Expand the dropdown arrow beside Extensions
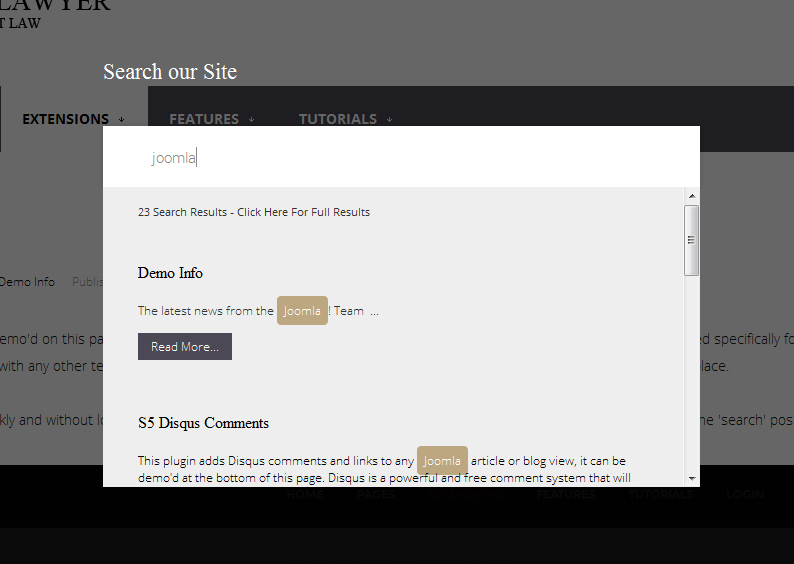The height and width of the screenshot is (564, 794). pyautogui.click(x=121, y=120)
